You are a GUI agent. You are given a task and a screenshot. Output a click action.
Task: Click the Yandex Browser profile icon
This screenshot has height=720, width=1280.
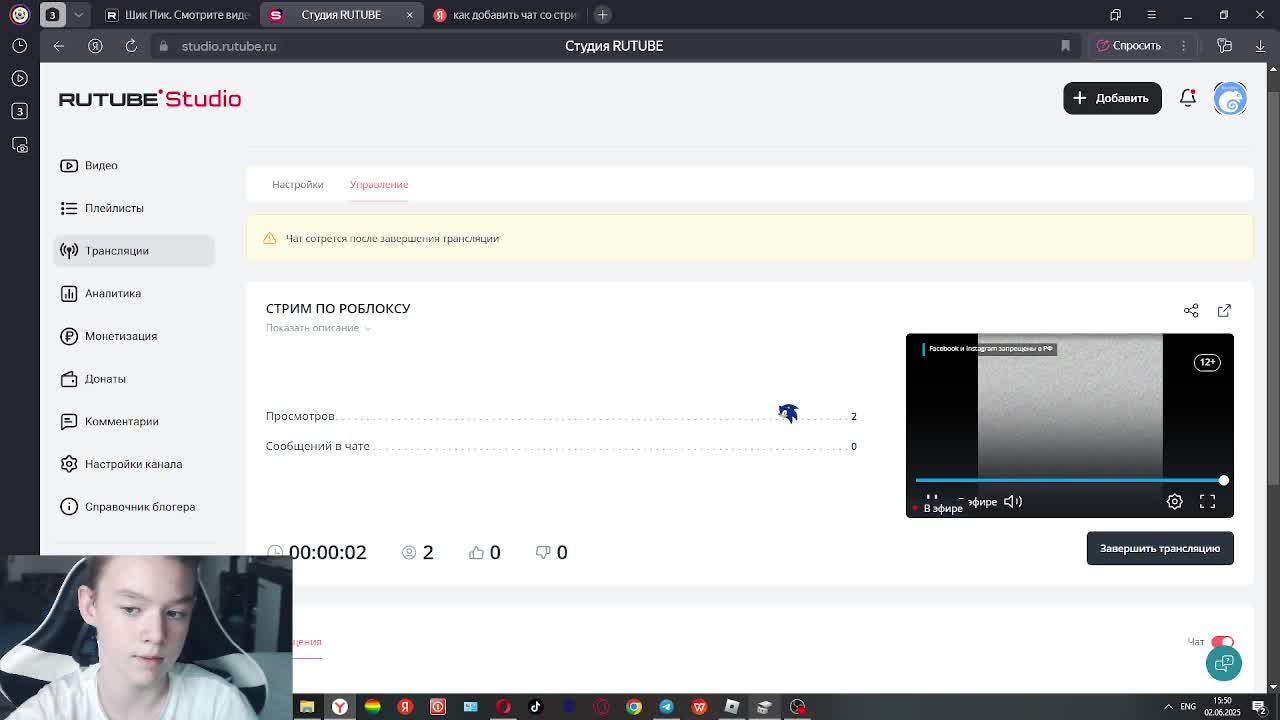pos(20,15)
